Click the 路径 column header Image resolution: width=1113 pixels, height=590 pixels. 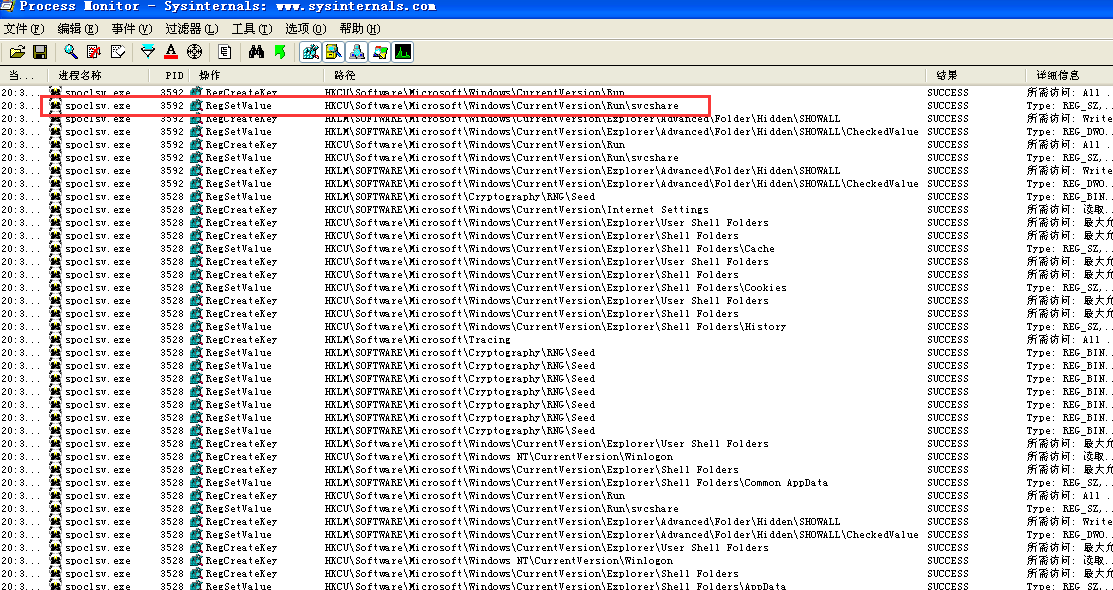(345, 75)
